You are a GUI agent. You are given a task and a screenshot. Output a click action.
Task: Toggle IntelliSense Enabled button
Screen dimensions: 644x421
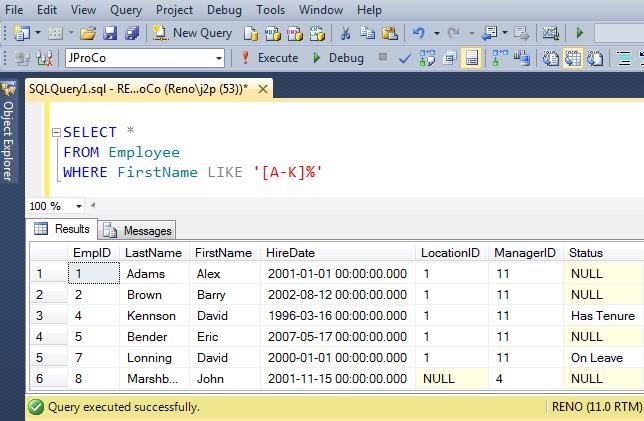[472, 58]
